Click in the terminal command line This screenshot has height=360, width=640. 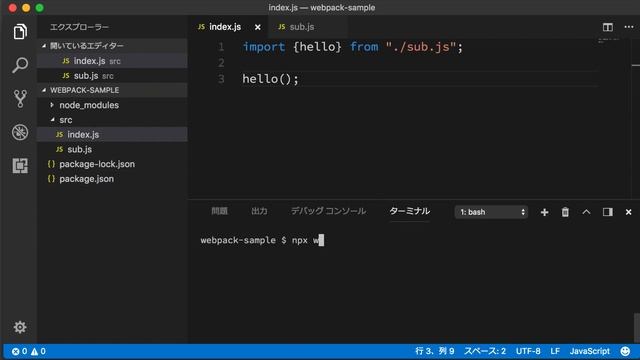click(x=262, y=240)
